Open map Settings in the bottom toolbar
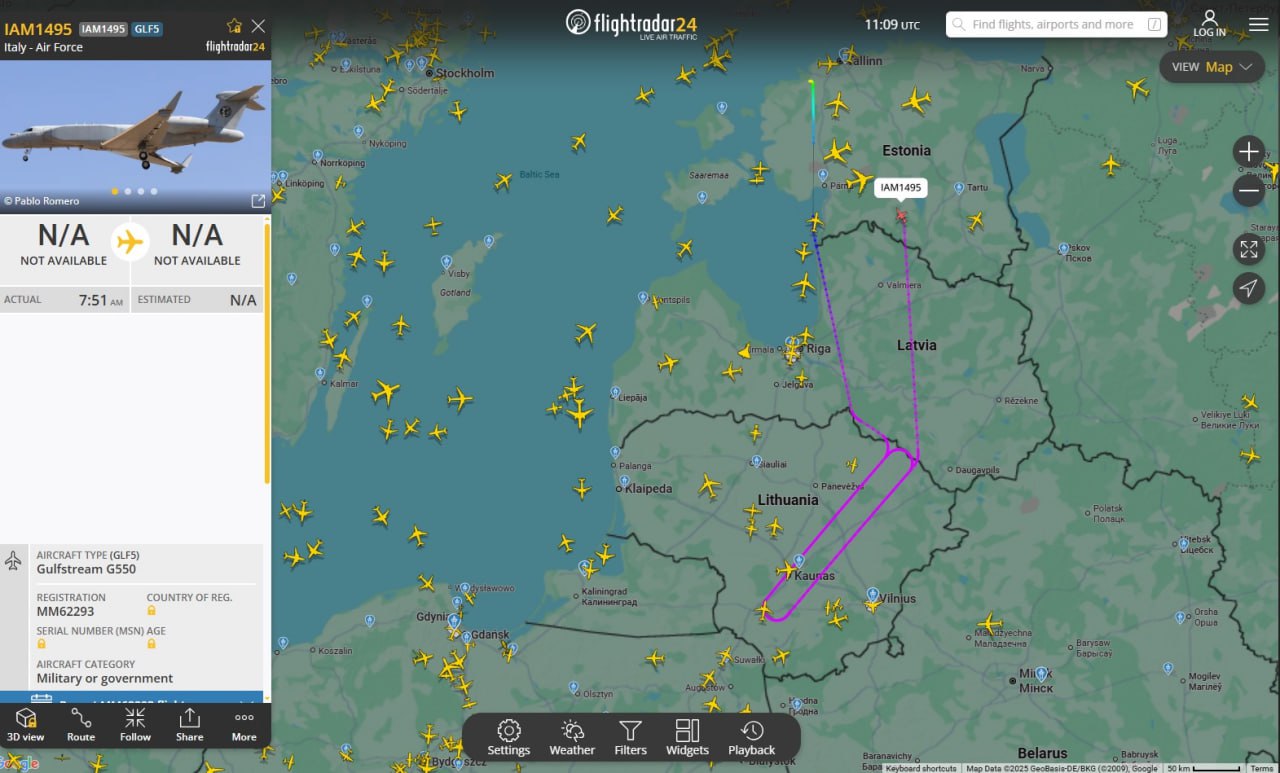Screen dimensions: 1280x773 [509, 738]
